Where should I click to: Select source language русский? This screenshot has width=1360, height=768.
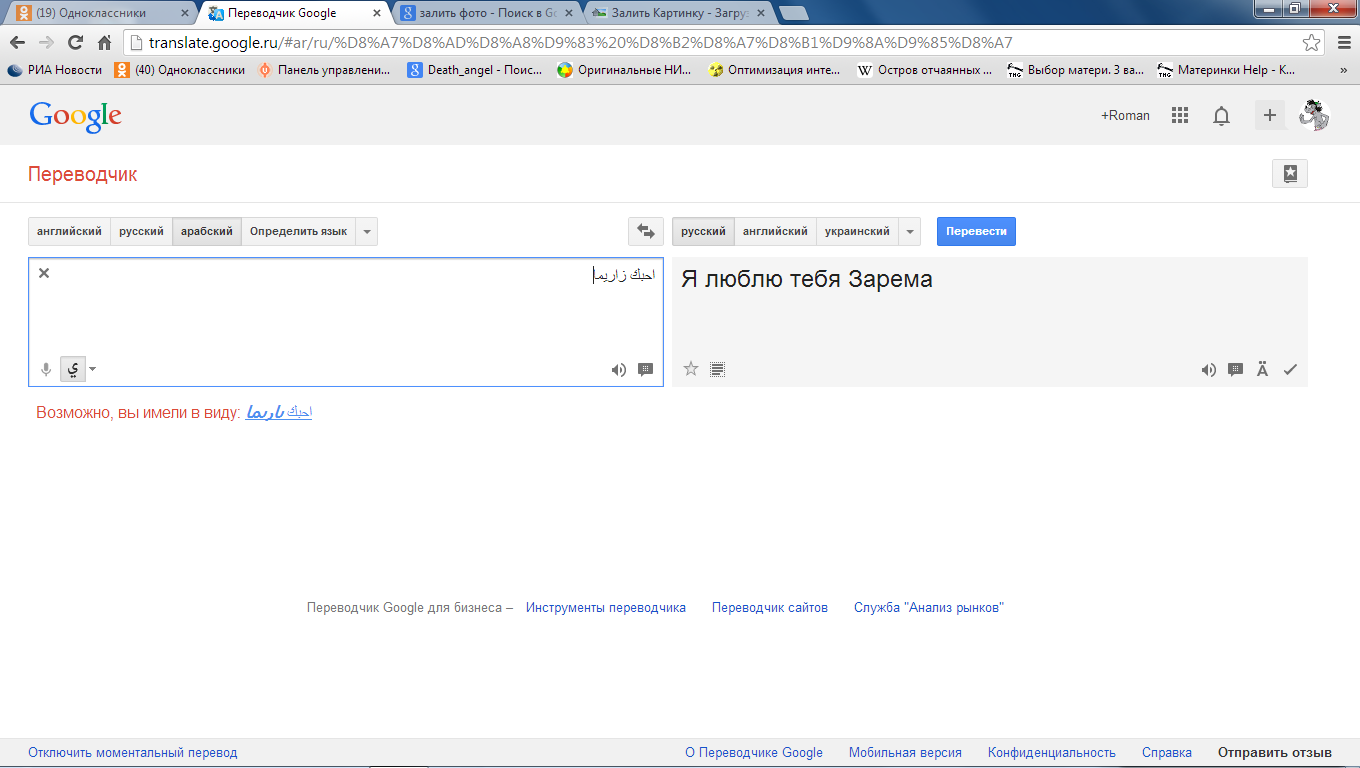tap(141, 231)
